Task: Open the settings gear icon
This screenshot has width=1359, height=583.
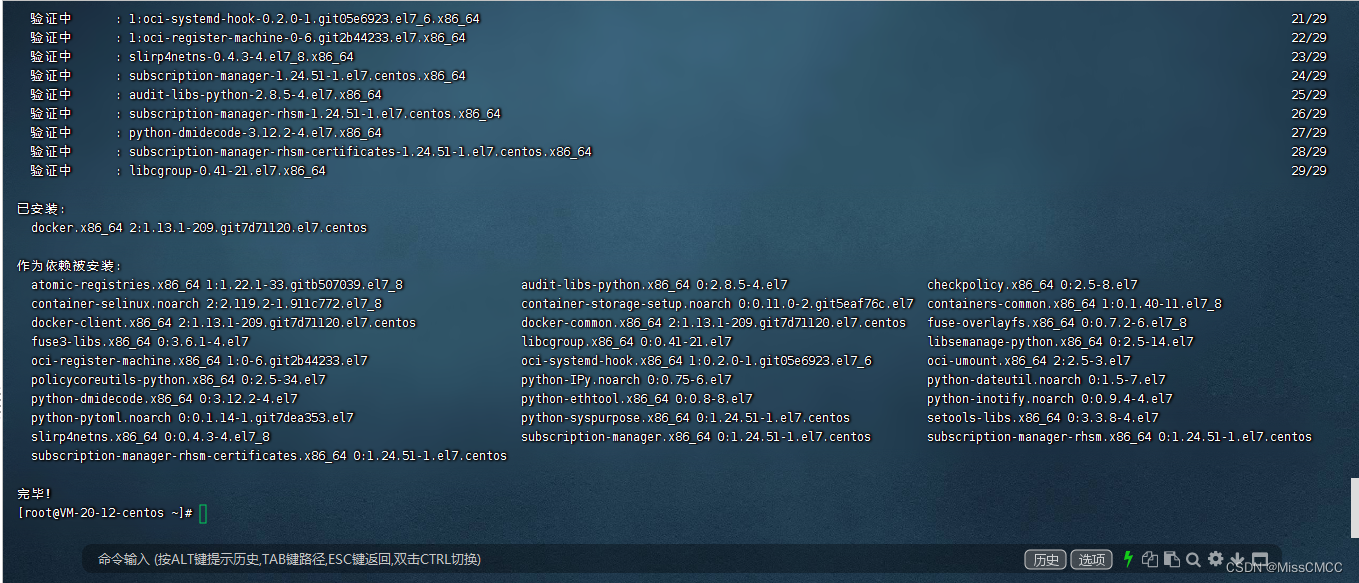Action: [1215, 559]
